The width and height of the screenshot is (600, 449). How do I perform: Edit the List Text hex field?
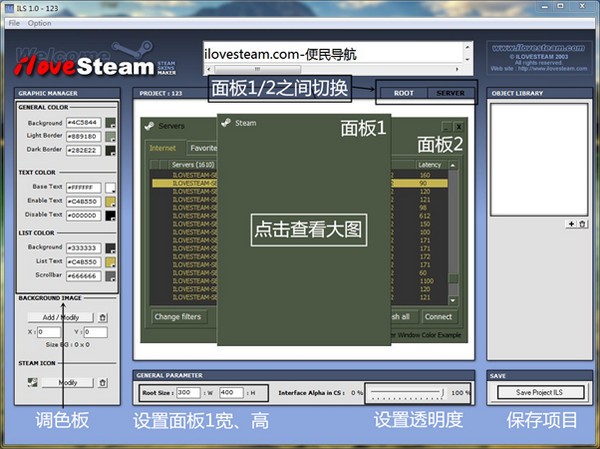[x=84, y=262]
